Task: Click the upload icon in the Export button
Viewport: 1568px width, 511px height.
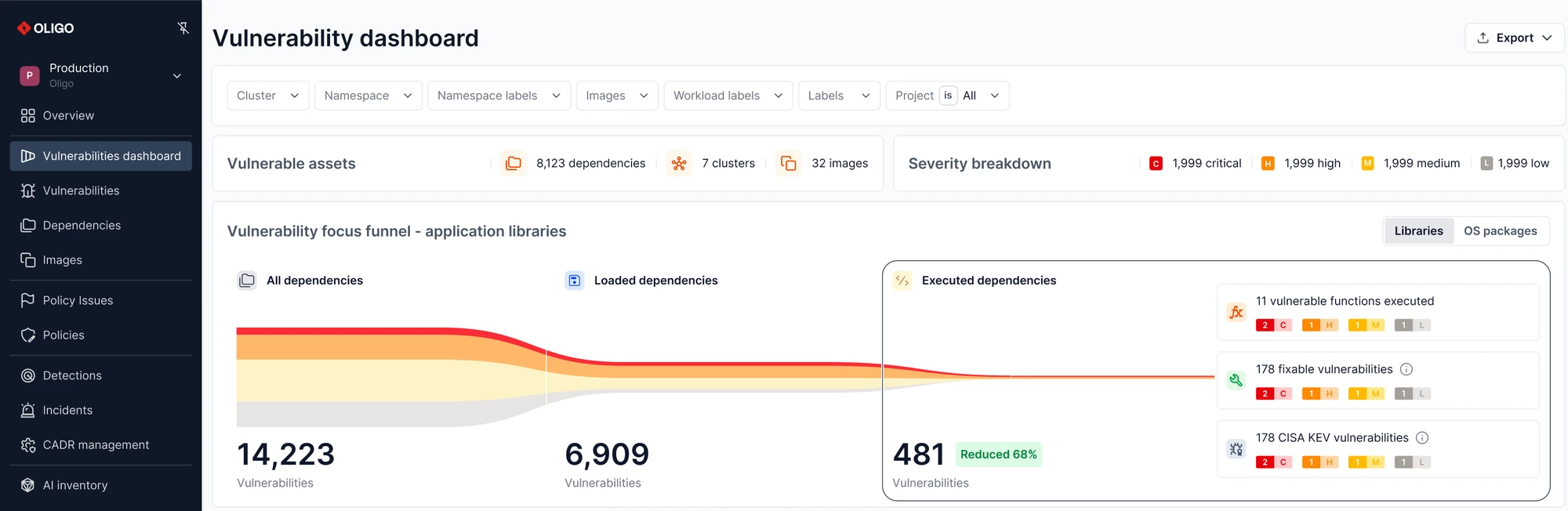Action: 1483,38
